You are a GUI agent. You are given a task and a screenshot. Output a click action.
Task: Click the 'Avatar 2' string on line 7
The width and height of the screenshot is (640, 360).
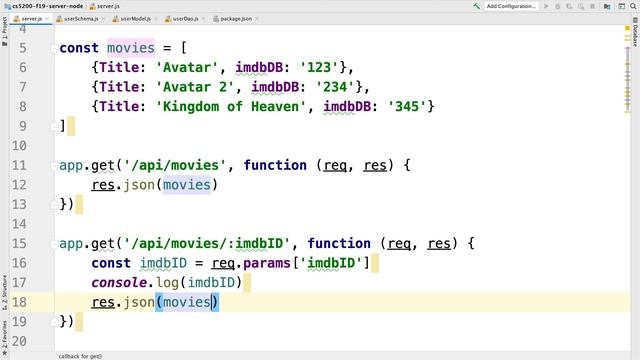pyautogui.click(x=195, y=87)
